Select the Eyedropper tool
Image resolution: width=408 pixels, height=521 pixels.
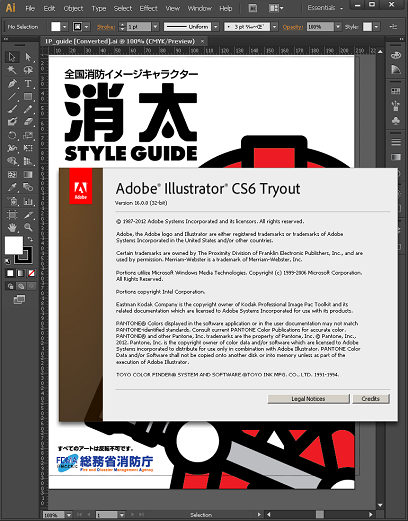pos(12,187)
